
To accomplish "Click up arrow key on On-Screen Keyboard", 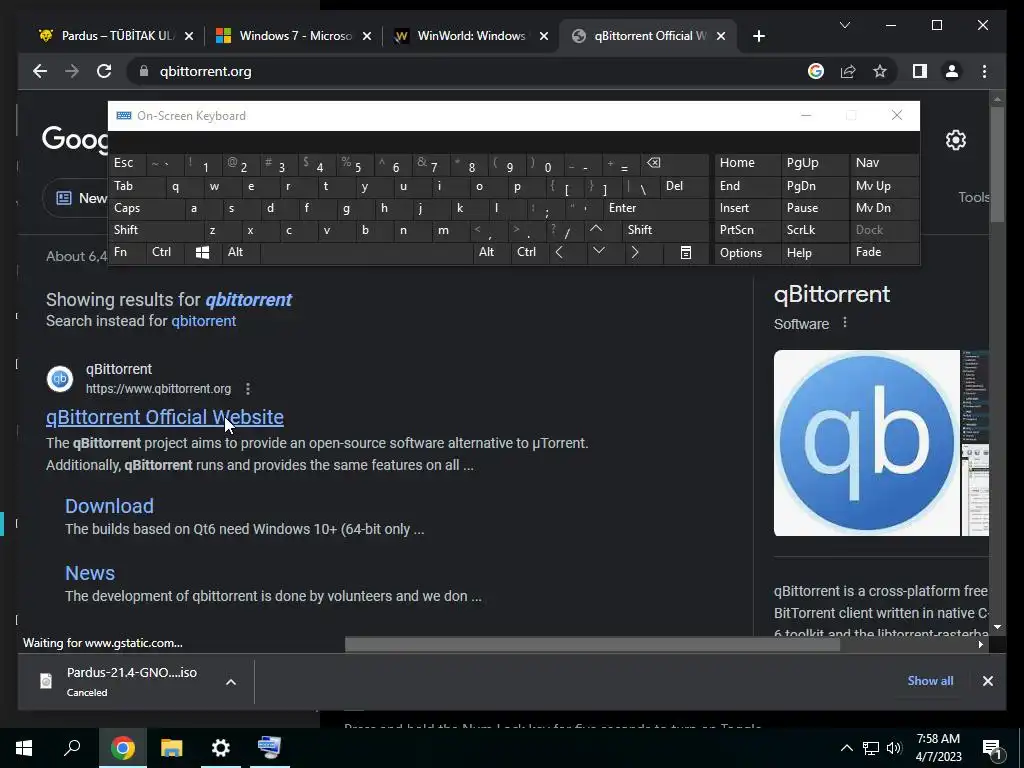I will point(596,229).
